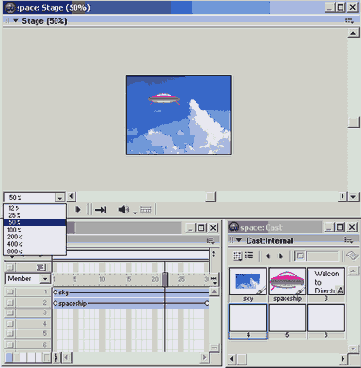The height and width of the screenshot is (368, 361).
Task: Click the playhead marker in the frame ruler
Action: click(165, 279)
